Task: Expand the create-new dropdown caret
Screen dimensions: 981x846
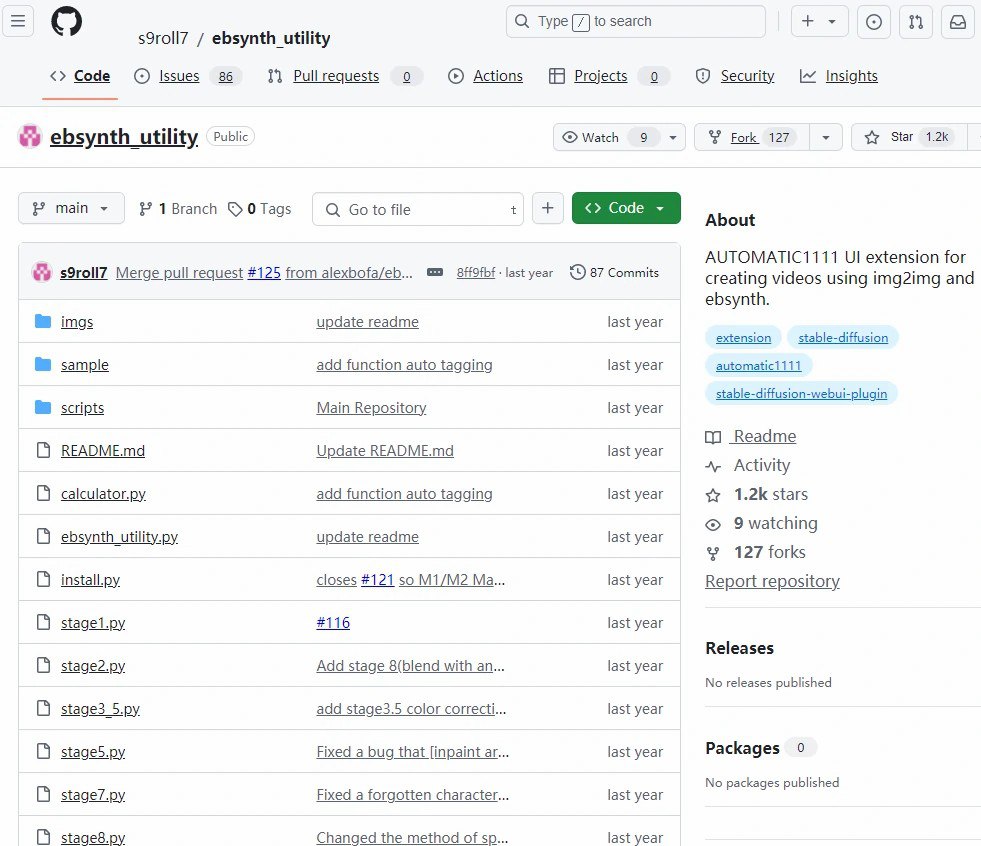Action: click(832, 21)
